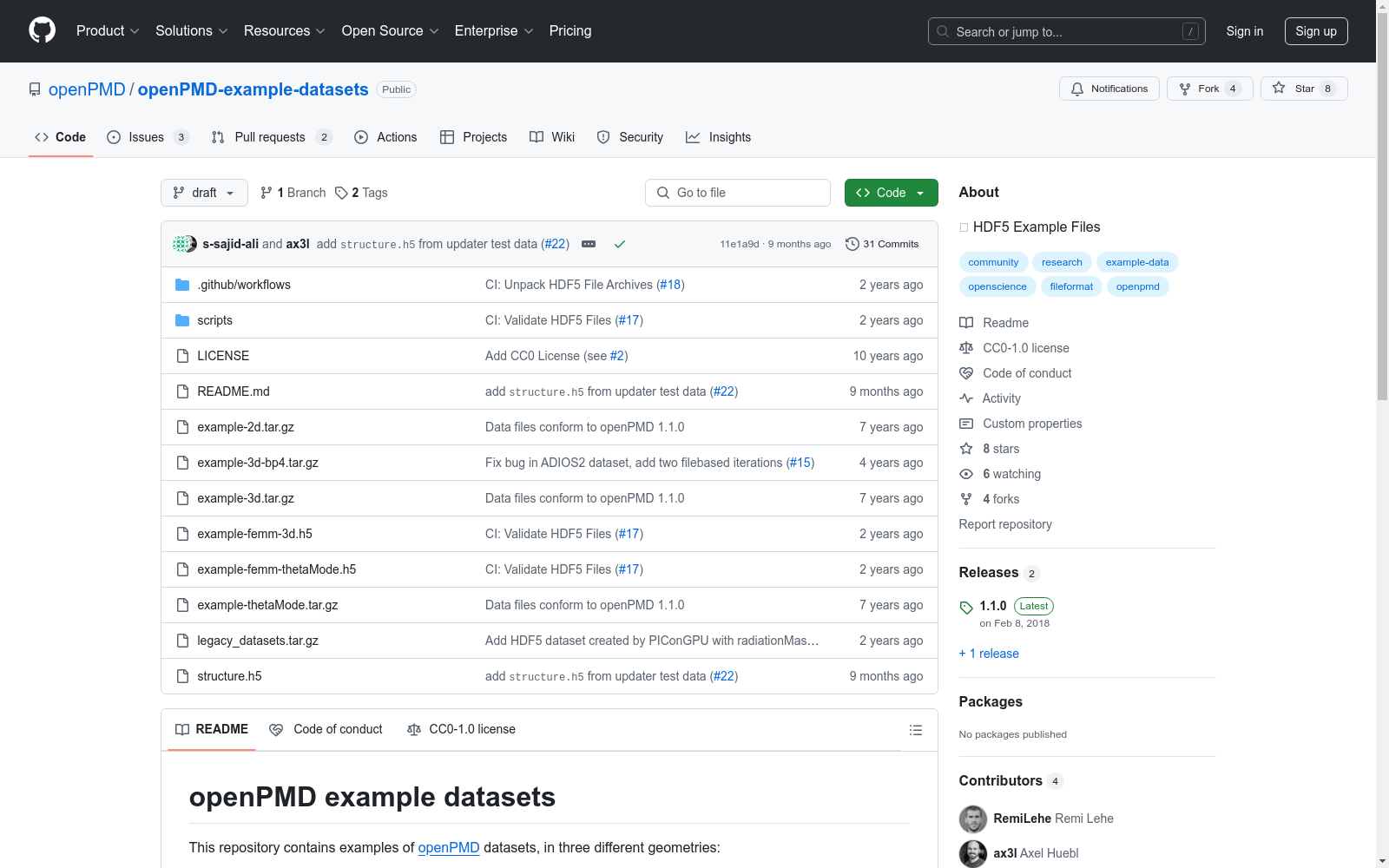The width and height of the screenshot is (1389, 868).
Task: Expand the Resources menu
Action: [285, 31]
